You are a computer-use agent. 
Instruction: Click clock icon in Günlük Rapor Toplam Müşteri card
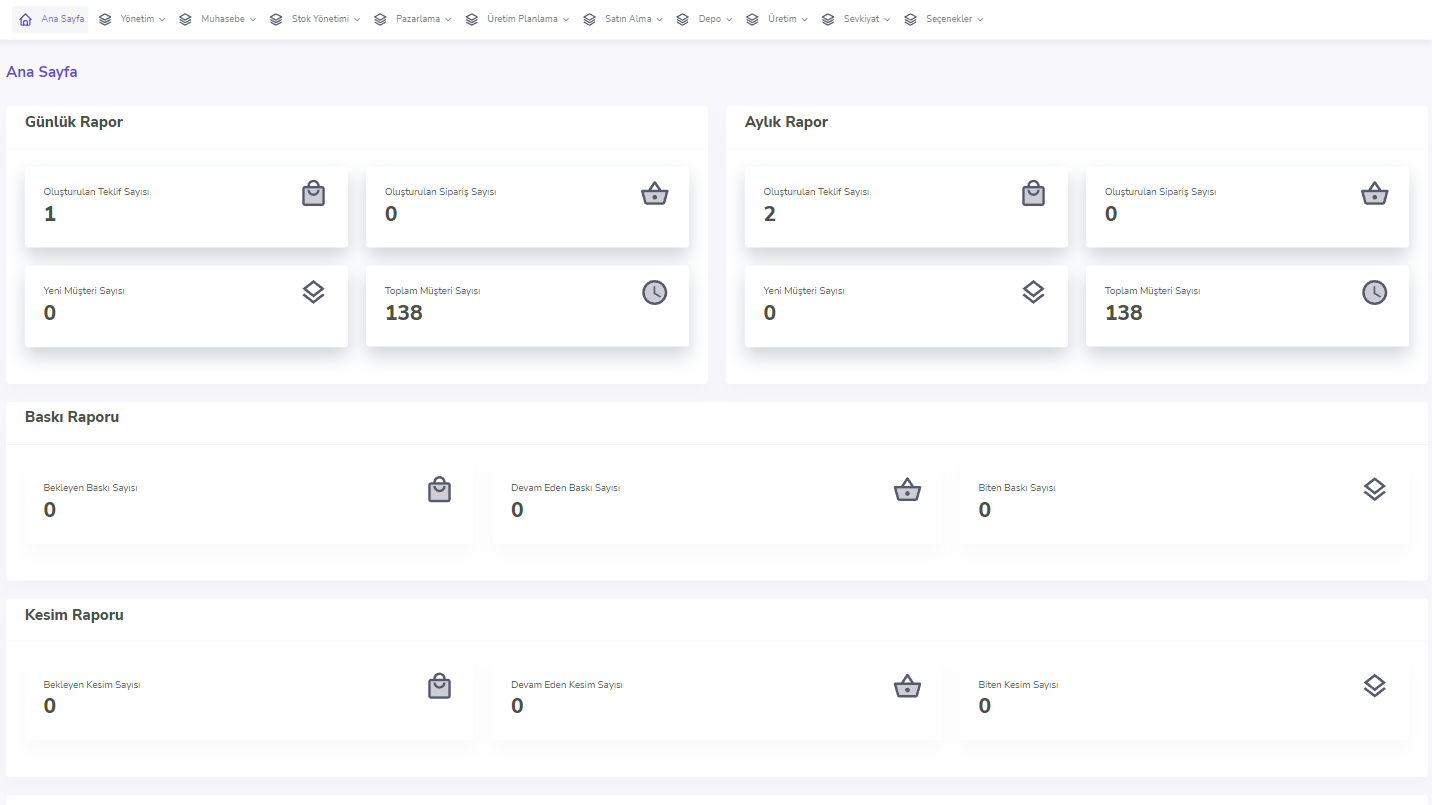click(654, 292)
